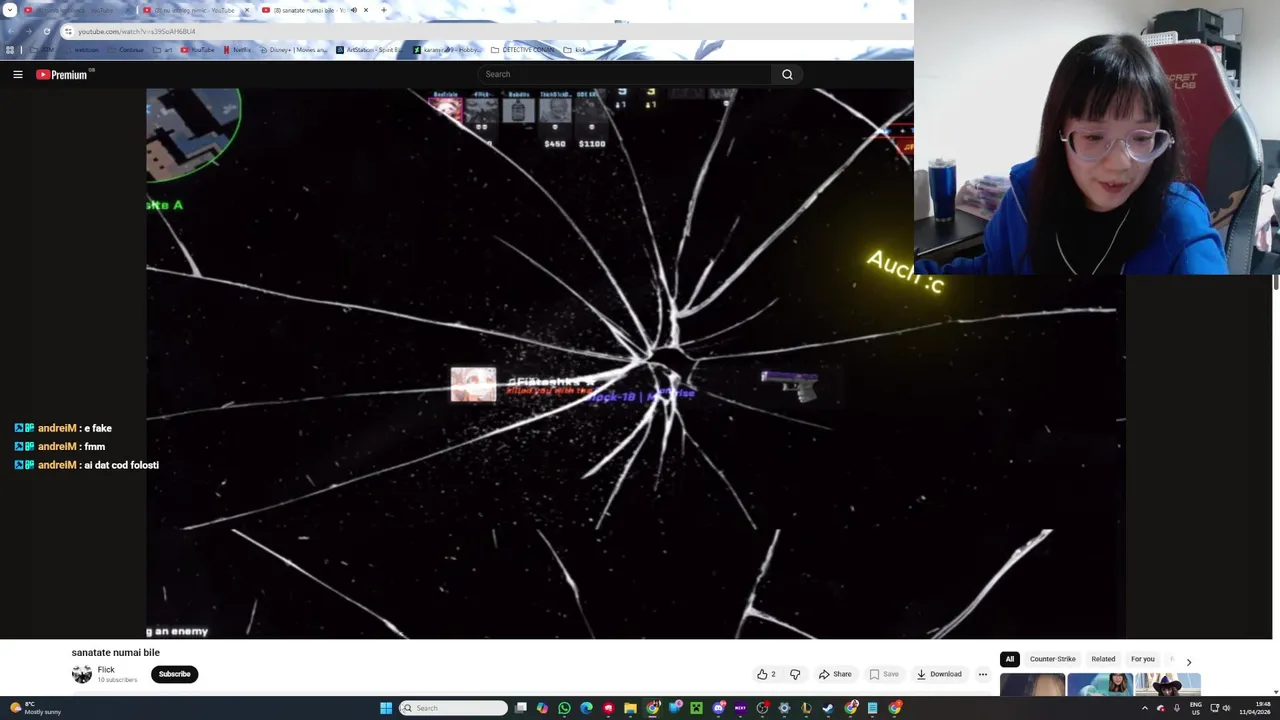Reload the current page
Image resolution: width=1280 pixels, height=720 pixels.
pos(46,31)
